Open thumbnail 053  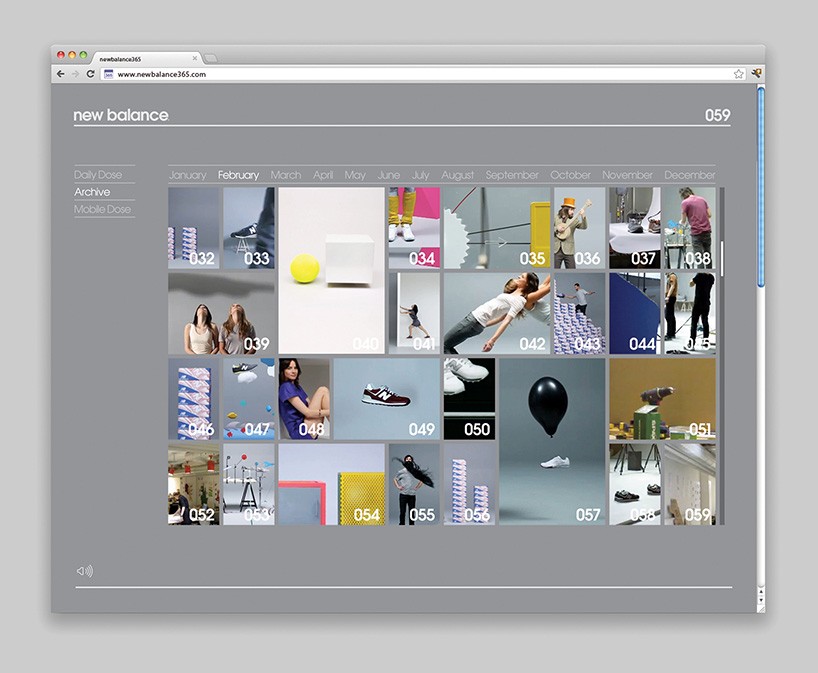pos(249,485)
